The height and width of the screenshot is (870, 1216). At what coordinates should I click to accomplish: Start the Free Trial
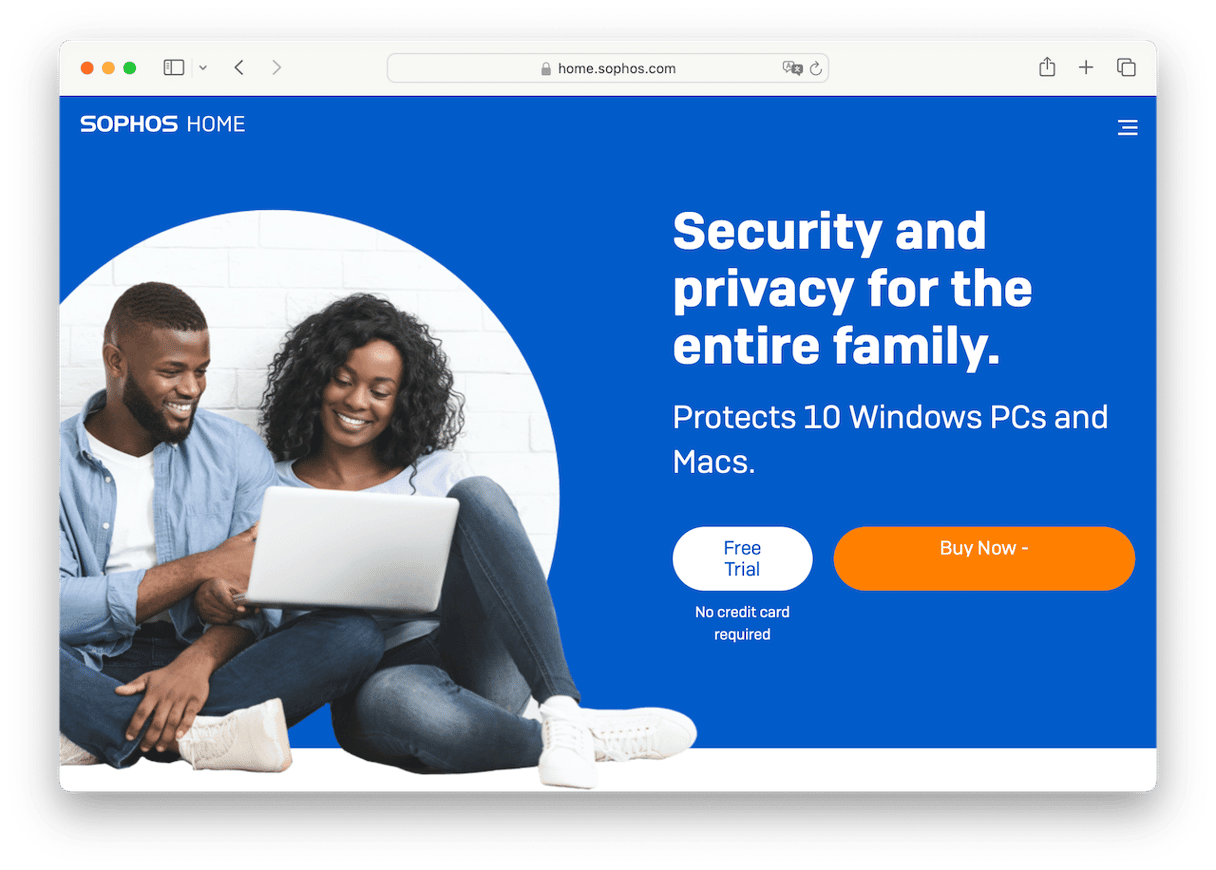pos(742,559)
